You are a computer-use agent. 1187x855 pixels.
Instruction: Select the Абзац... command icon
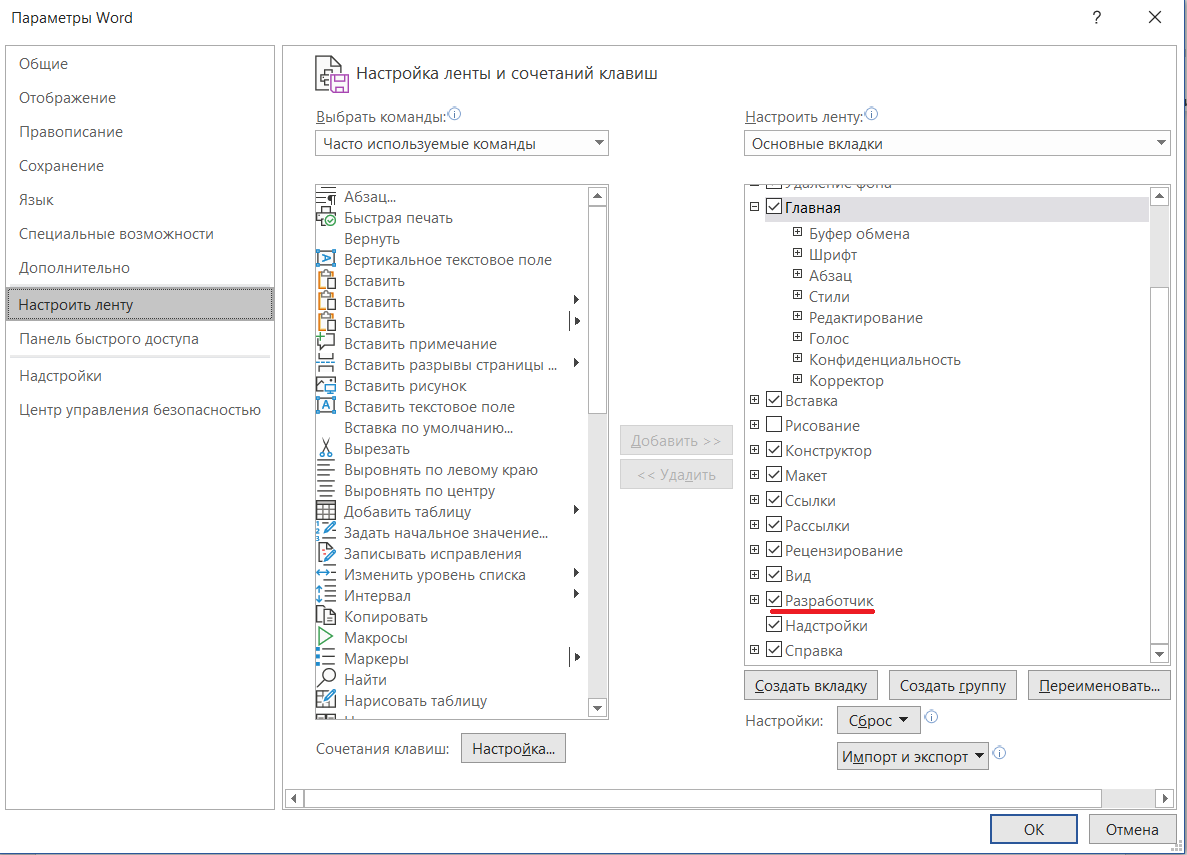[x=326, y=196]
